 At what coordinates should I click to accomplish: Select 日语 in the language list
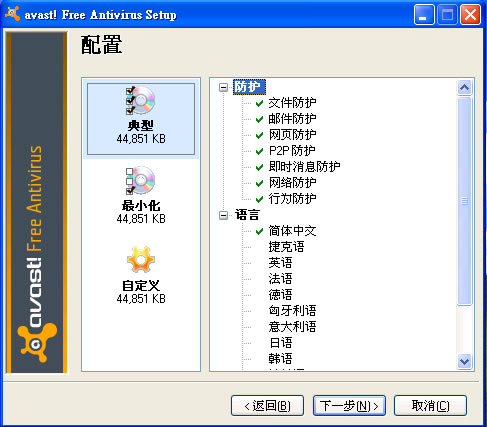(x=280, y=343)
